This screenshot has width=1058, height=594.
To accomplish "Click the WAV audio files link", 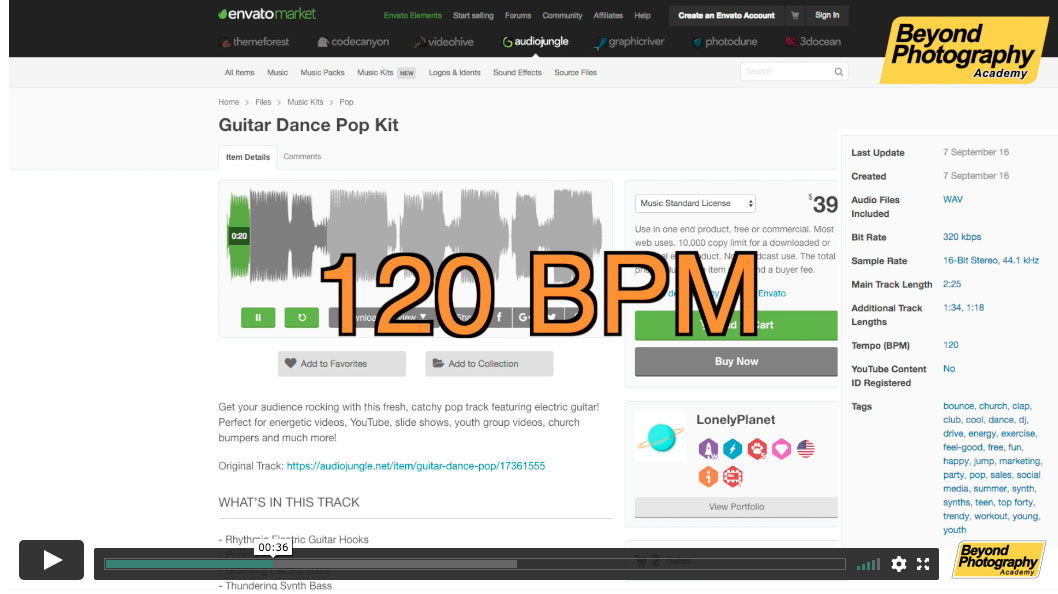I will [953, 199].
